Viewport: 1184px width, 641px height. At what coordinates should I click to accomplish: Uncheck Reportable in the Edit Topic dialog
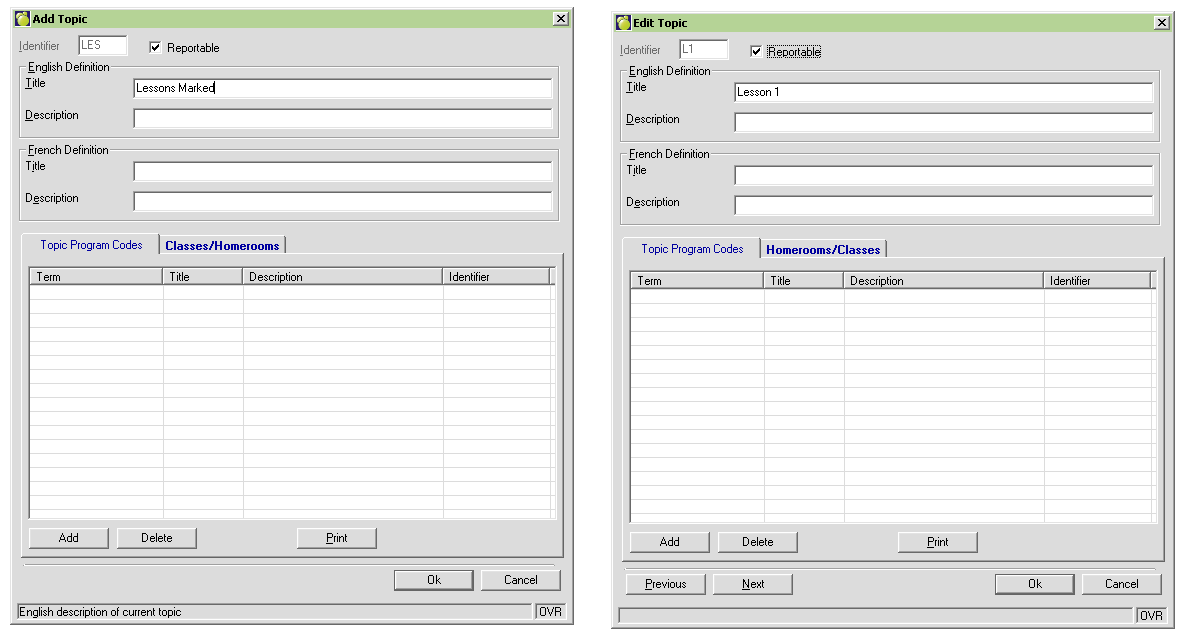(756, 51)
